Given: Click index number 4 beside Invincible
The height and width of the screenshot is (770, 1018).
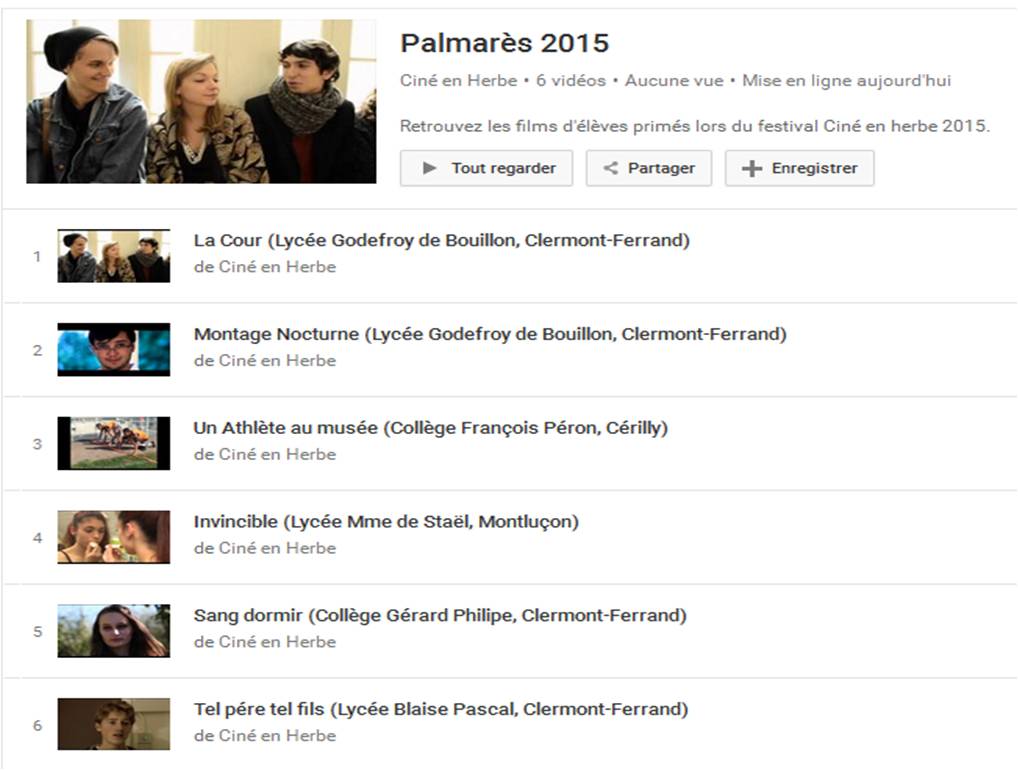Looking at the screenshot, I should coord(38,538).
